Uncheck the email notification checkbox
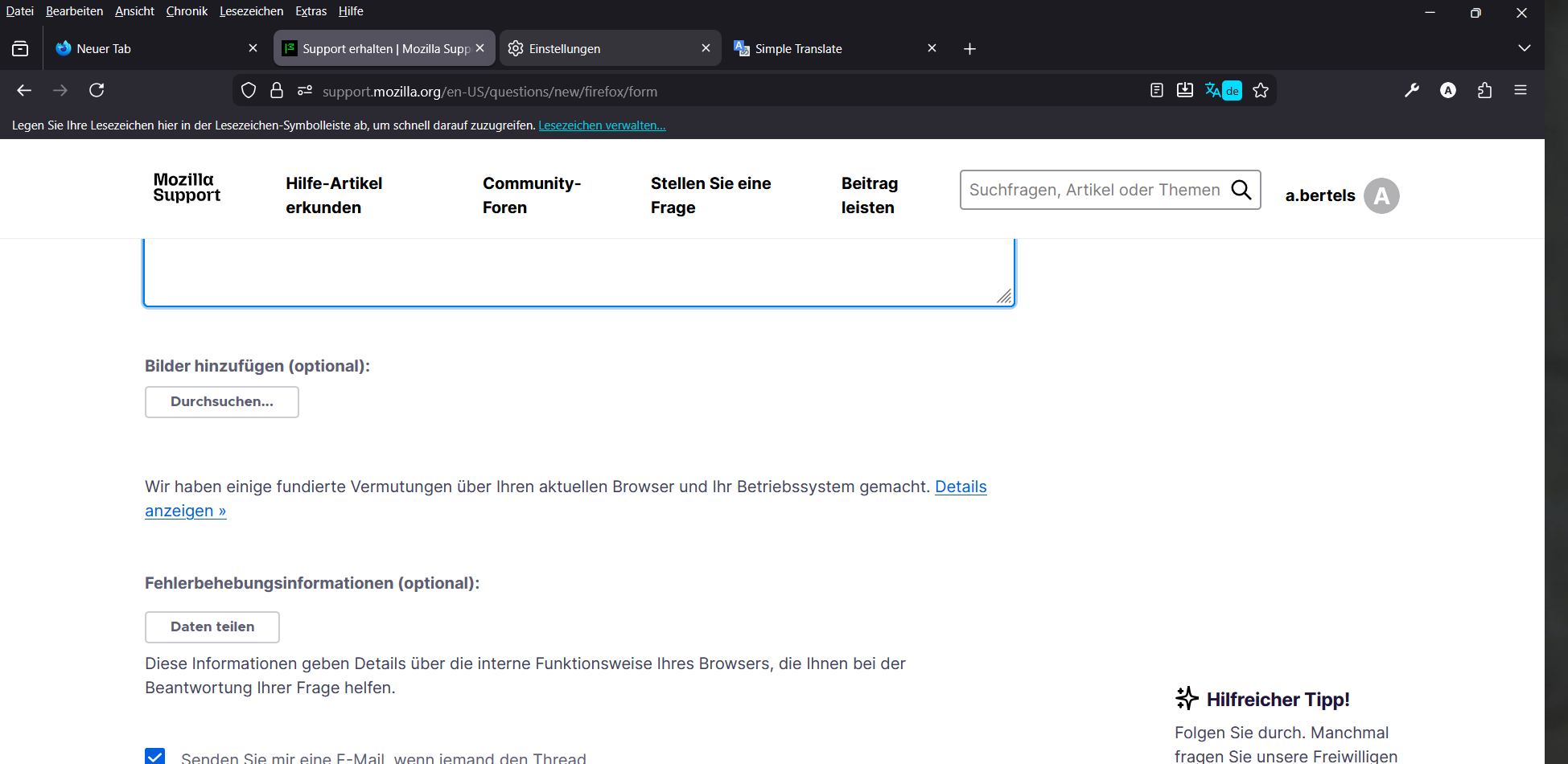This screenshot has height=764, width=1568. coord(155,756)
